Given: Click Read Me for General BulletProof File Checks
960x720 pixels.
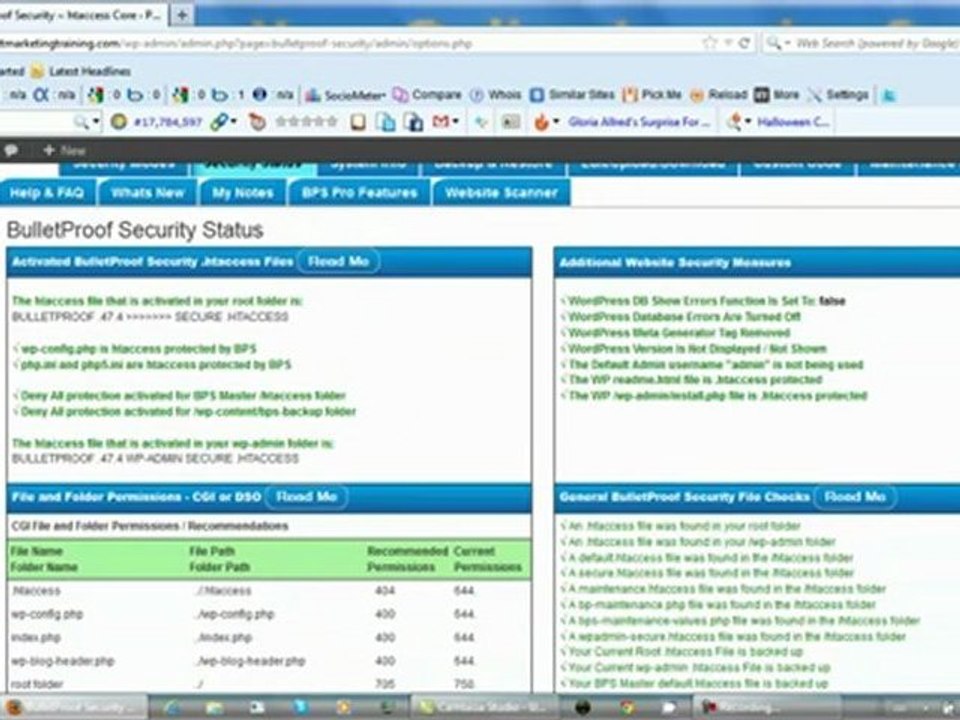Looking at the screenshot, I should click(855, 497).
